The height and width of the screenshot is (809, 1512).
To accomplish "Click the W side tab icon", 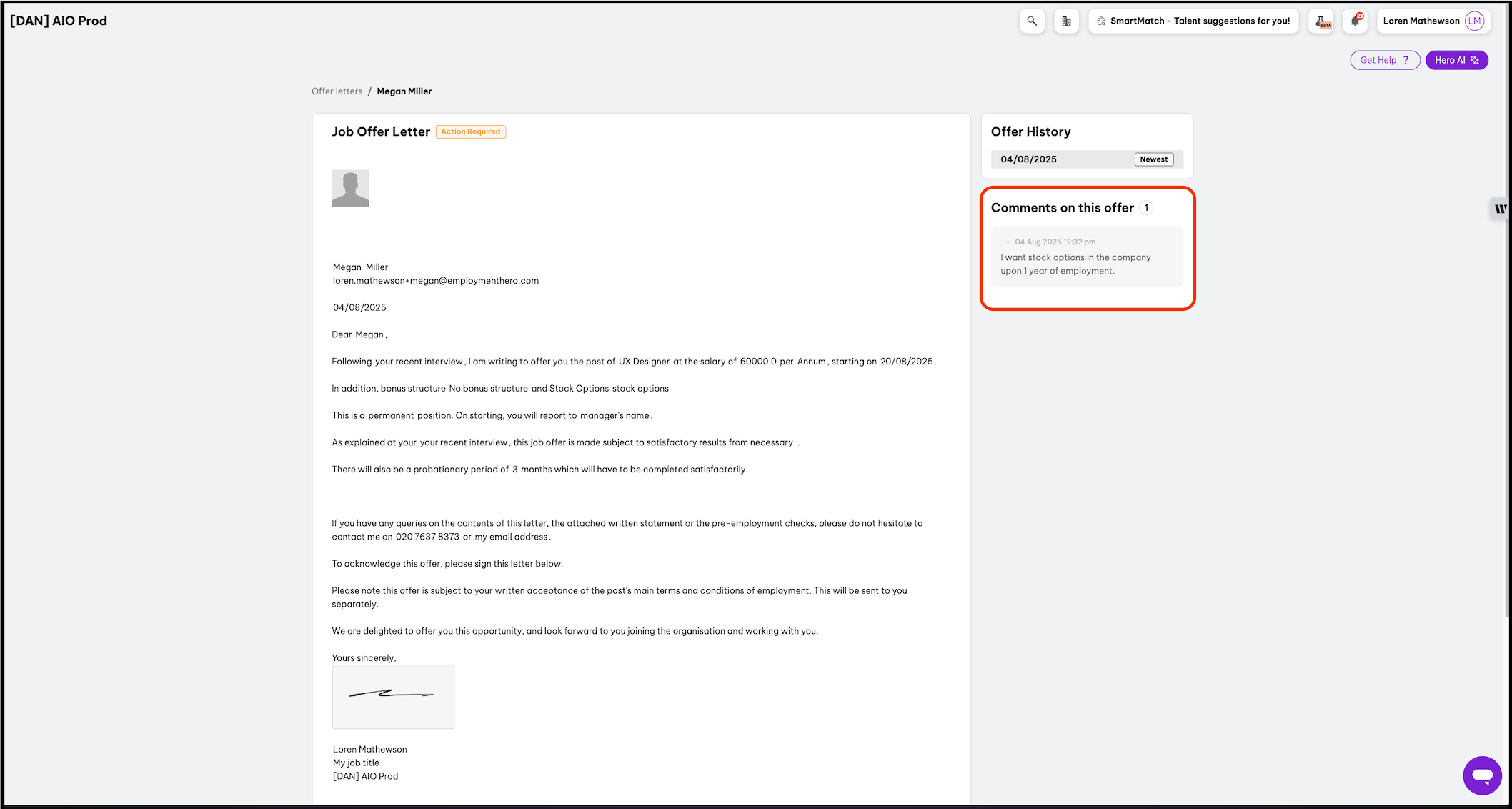I will 1501,209.
